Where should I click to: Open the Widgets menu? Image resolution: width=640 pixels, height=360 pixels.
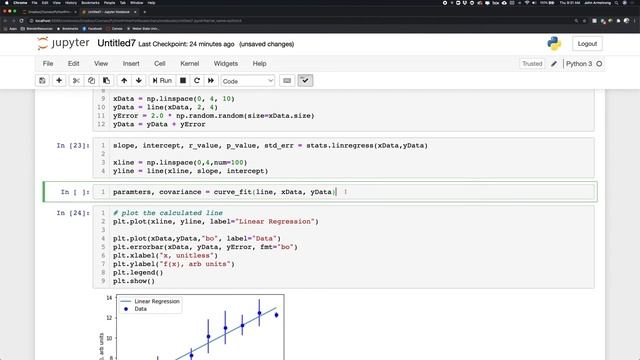(x=226, y=64)
